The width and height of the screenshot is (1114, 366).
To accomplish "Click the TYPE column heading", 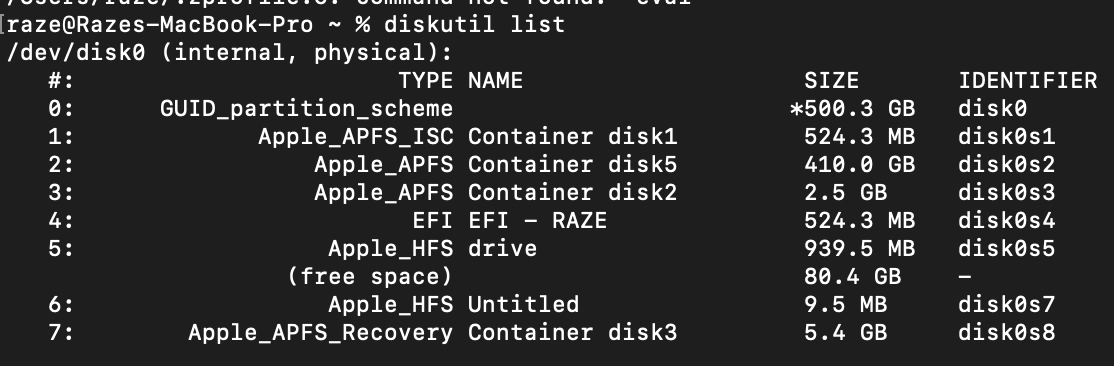I will point(426,80).
